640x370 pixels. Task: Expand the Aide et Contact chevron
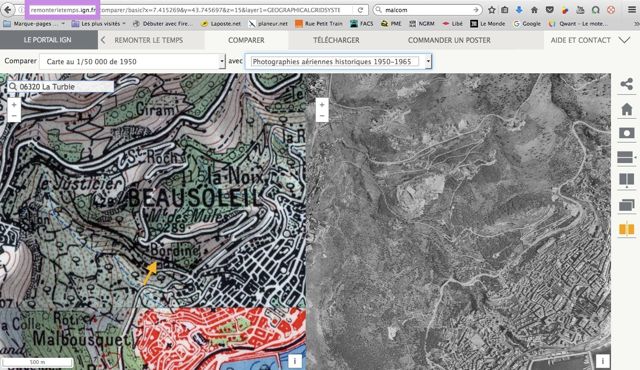coord(624,40)
